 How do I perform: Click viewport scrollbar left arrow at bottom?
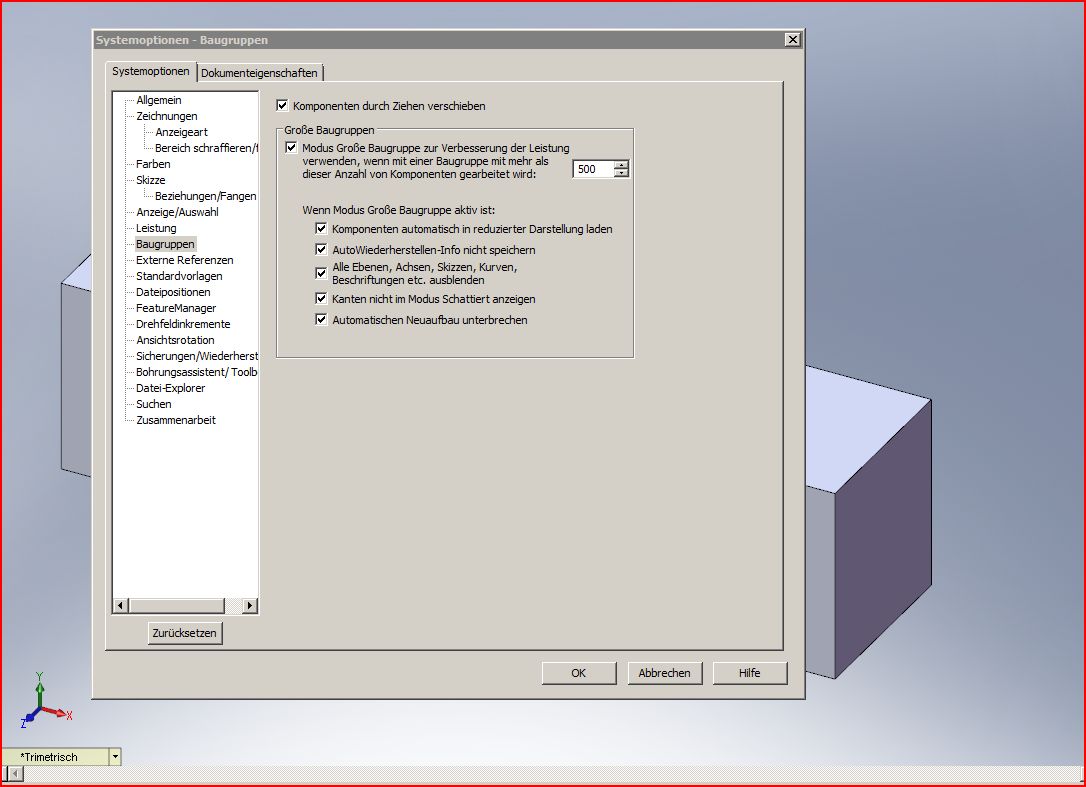click(x=13, y=774)
